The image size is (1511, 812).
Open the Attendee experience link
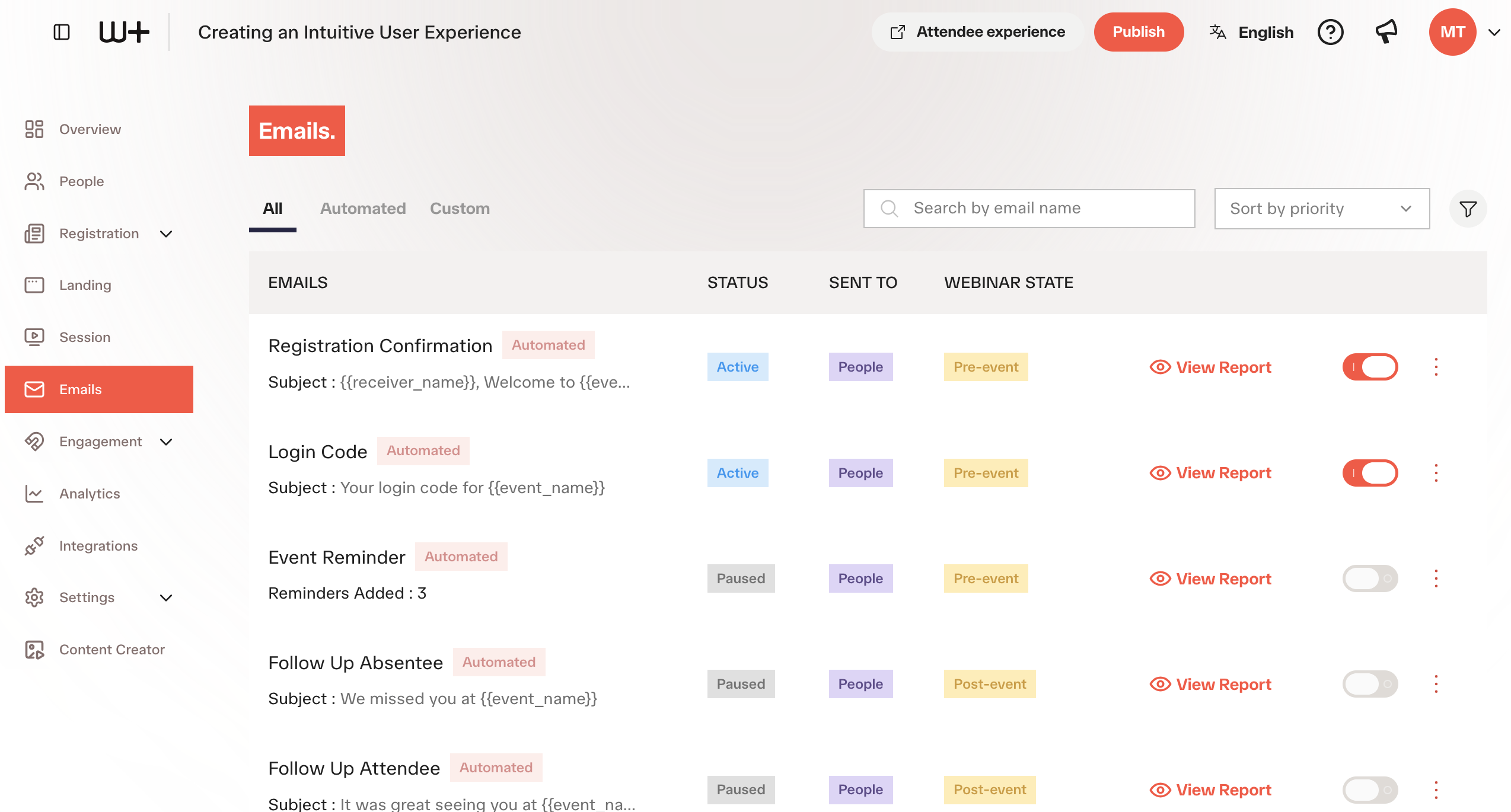(977, 32)
